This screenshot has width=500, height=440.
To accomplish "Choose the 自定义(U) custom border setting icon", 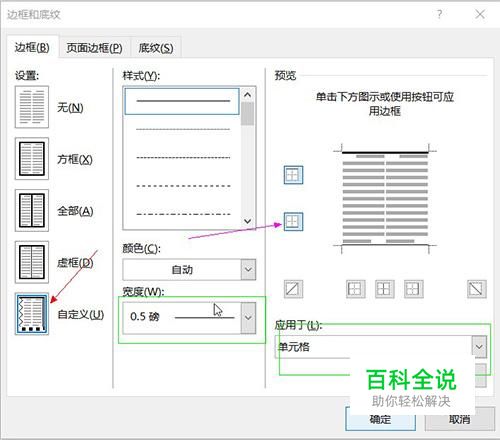I will pos(32,314).
